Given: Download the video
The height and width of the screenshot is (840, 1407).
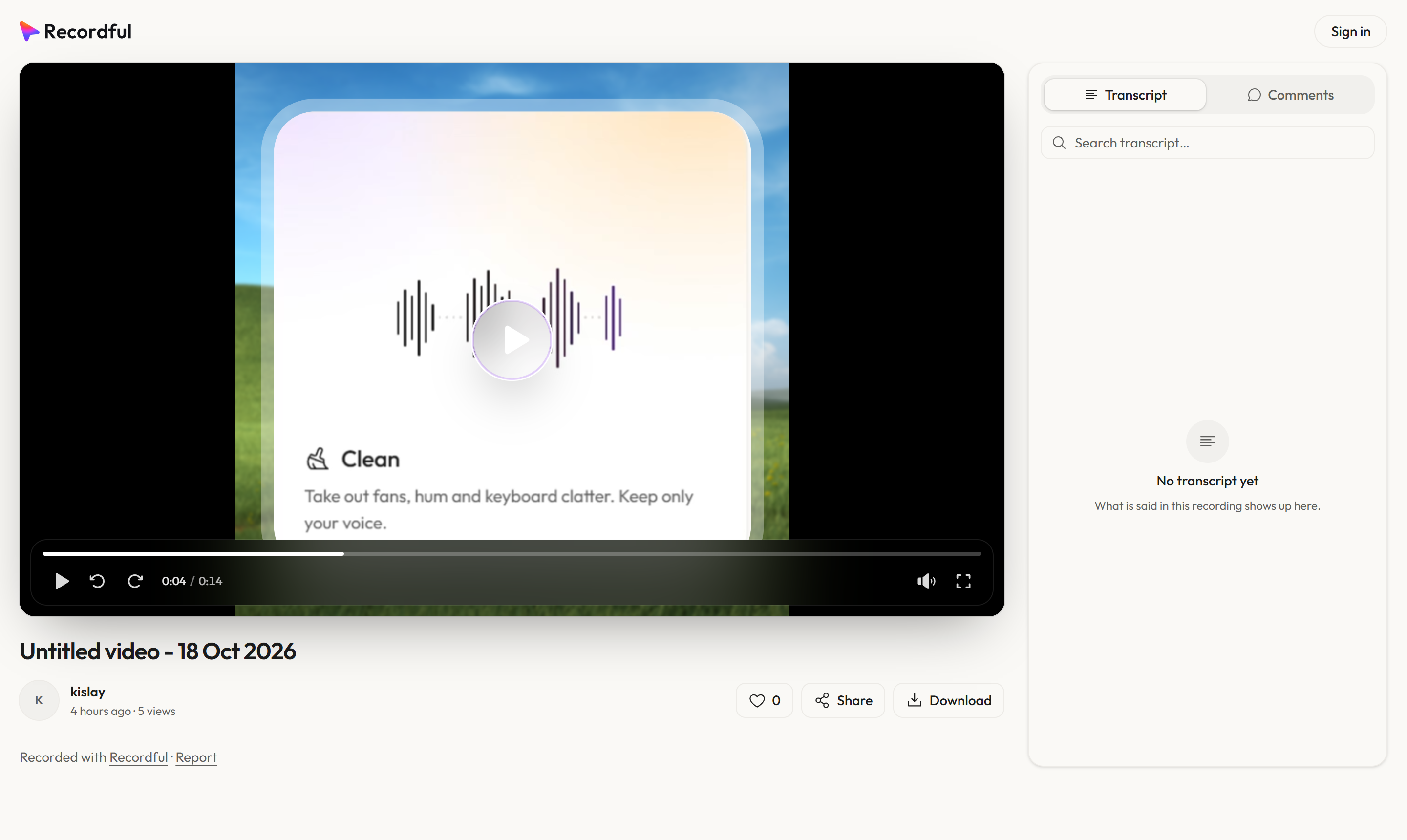Looking at the screenshot, I should [x=948, y=700].
